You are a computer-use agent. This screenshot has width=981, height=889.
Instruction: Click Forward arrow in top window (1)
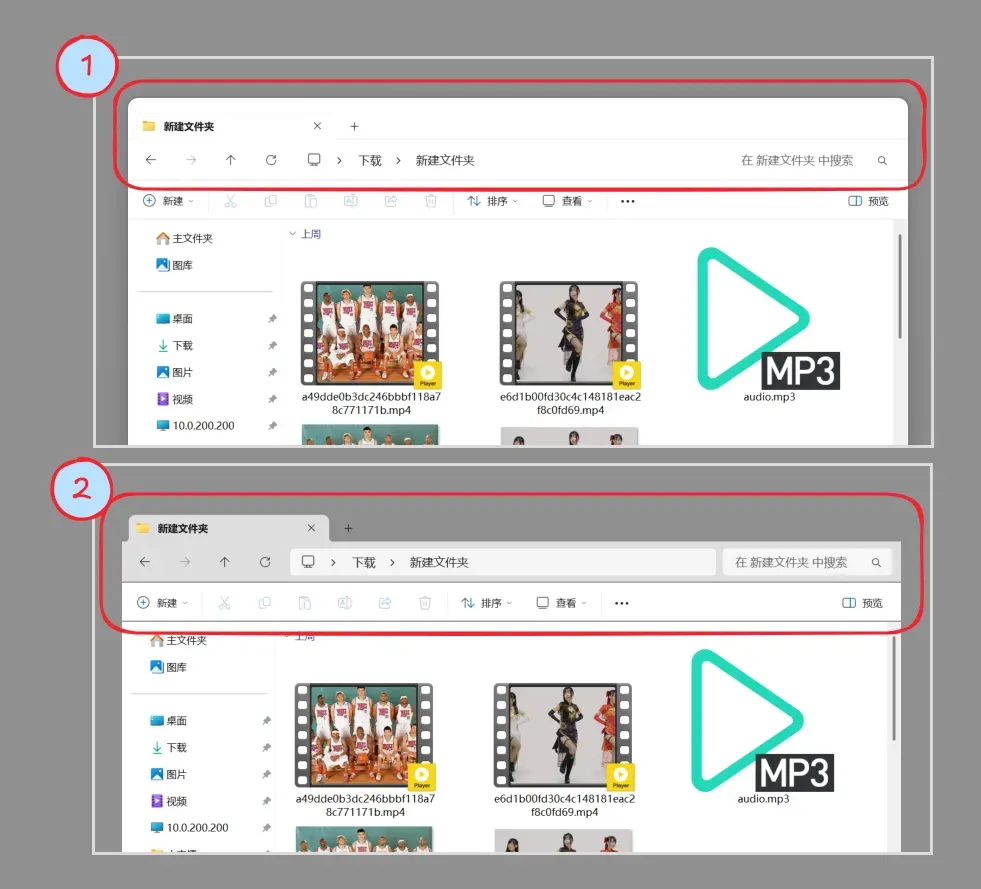point(191,160)
